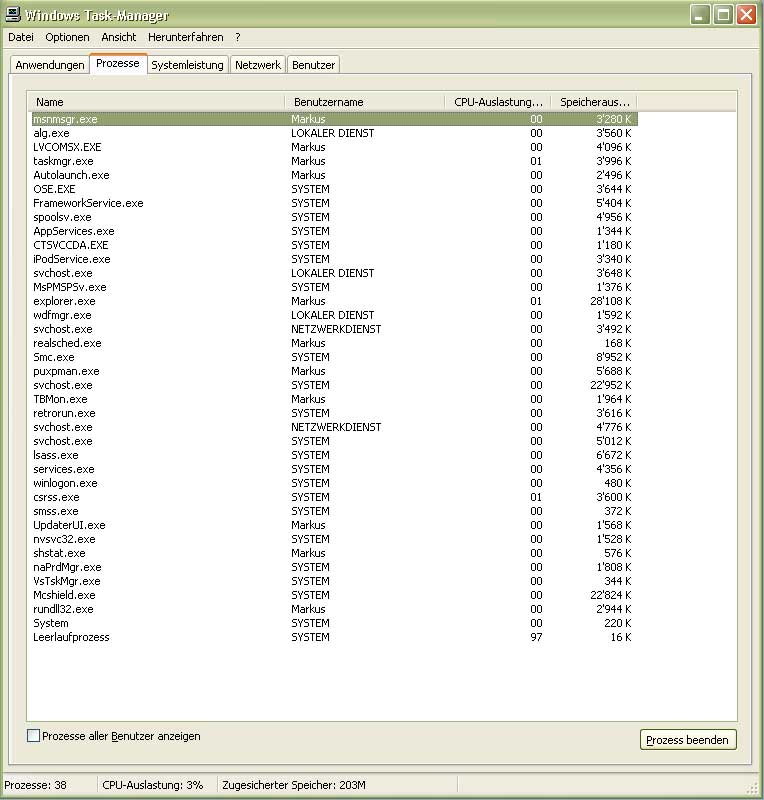Select the Leerlaufprozess row
The image size is (764, 800).
pyautogui.click(x=334, y=637)
